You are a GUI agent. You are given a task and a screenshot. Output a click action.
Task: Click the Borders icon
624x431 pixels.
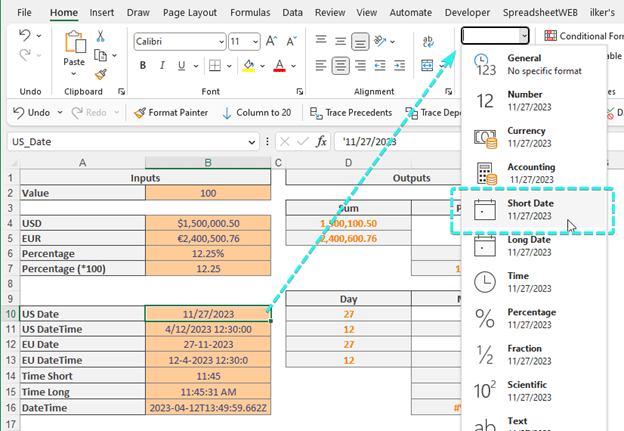(x=215, y=65)
